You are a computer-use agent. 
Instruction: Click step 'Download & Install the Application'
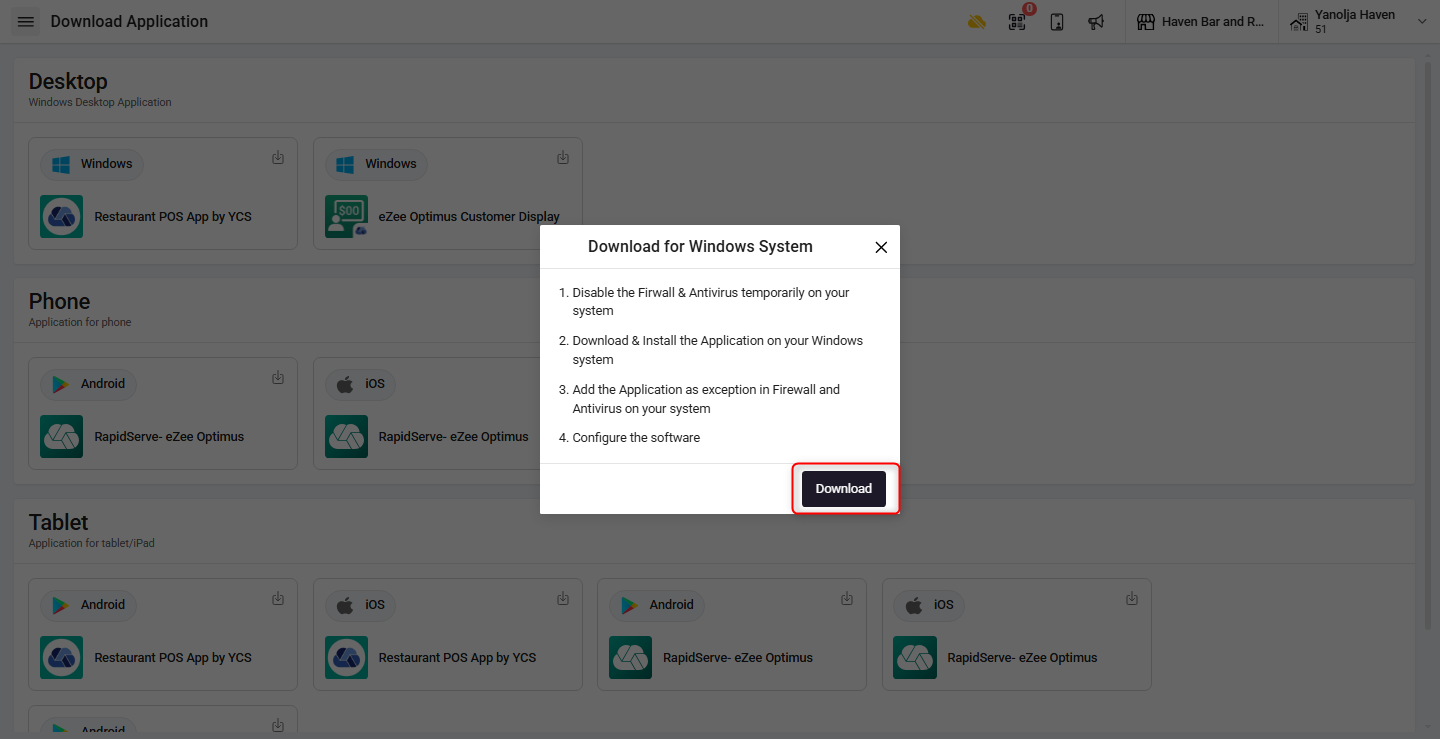[717, 350]
